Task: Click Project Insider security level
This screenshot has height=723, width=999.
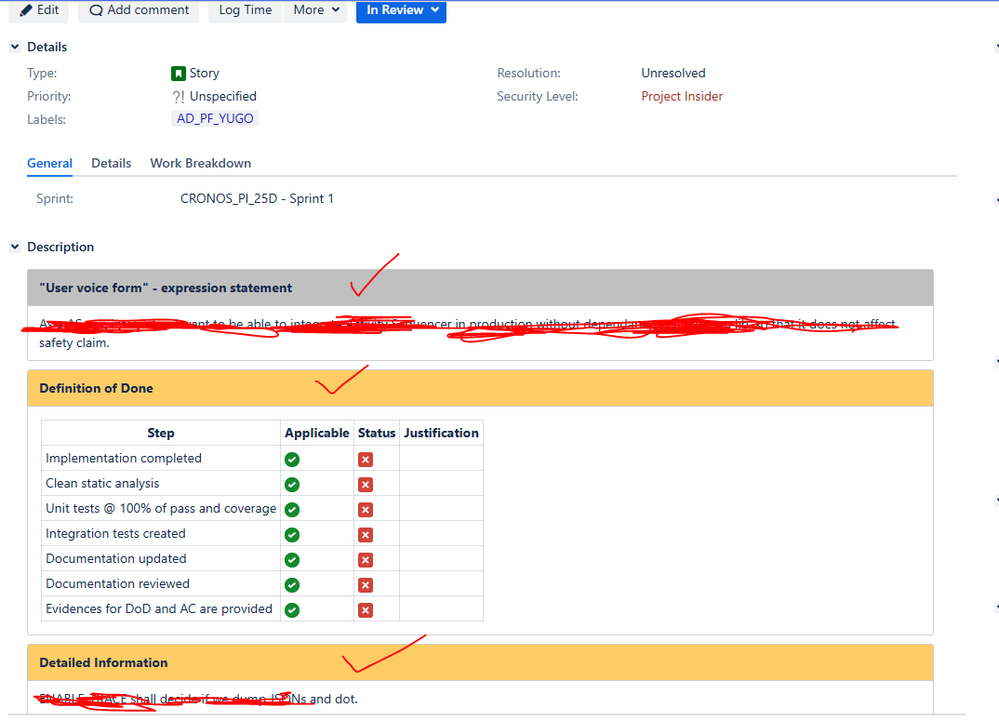Action: 682,97
